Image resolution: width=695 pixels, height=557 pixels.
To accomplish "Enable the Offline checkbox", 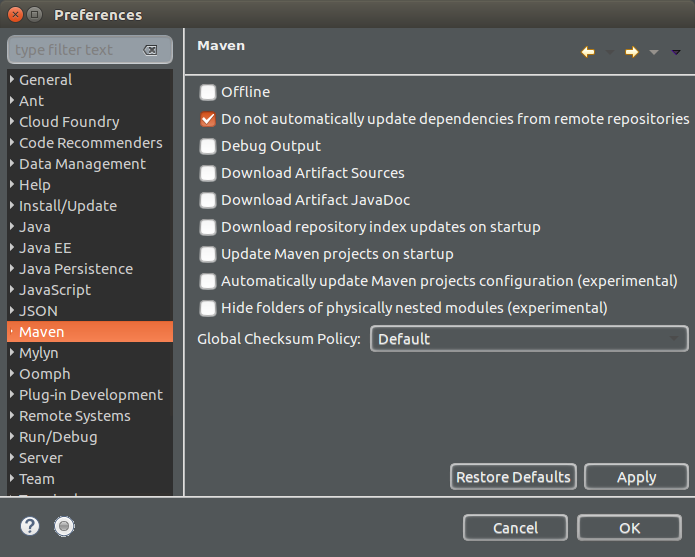I will click(208, 92).
